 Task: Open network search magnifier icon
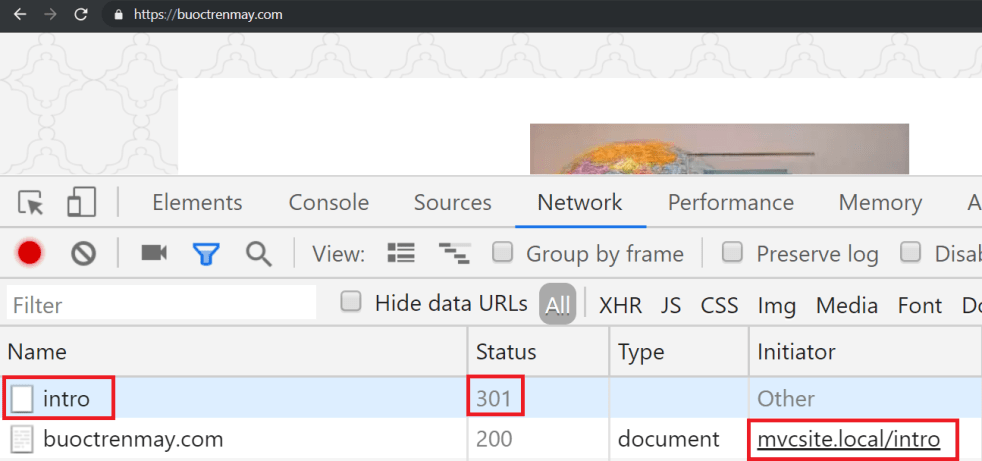[259, 253]
